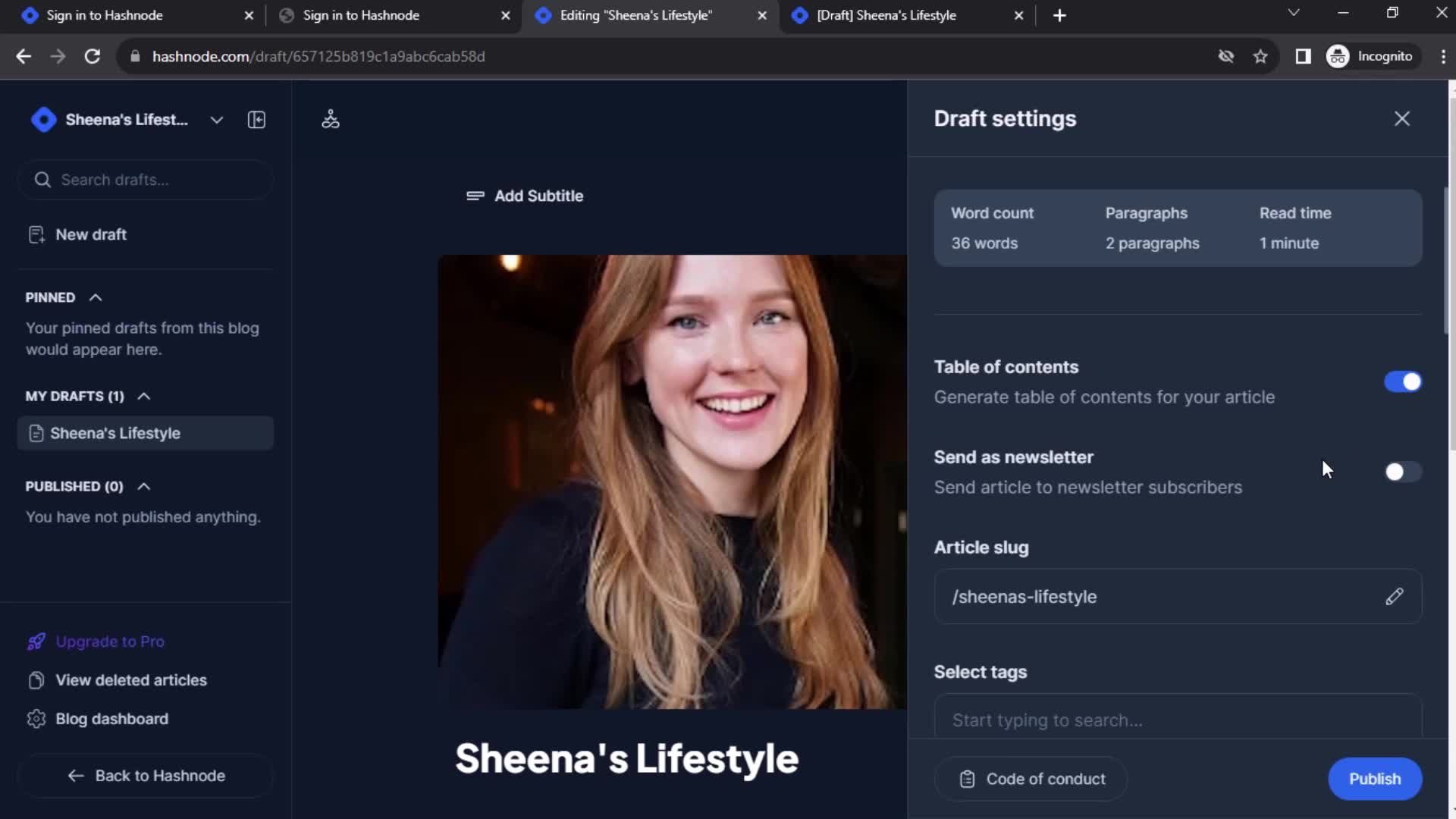Open a new browser tab
This screenshot has width=1456, height=819.
tap(1059, 15)
